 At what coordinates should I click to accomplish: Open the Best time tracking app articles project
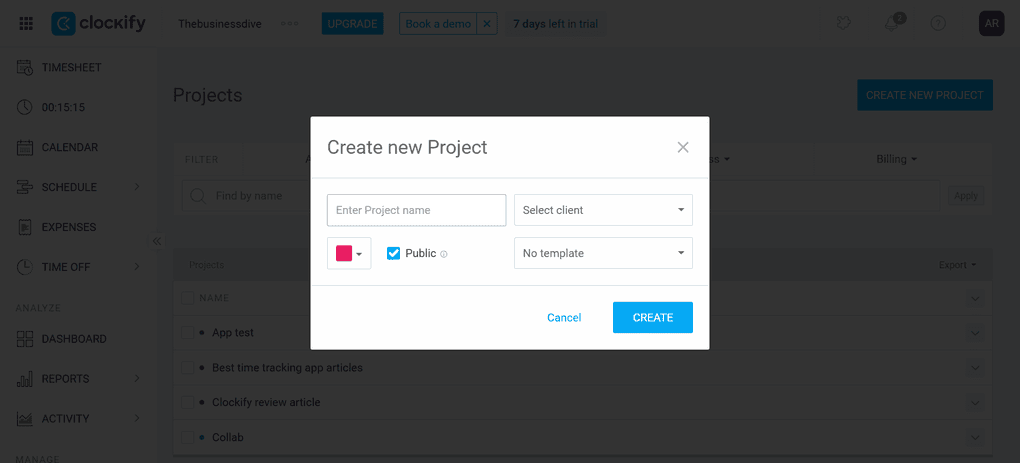tap(288, 367)
